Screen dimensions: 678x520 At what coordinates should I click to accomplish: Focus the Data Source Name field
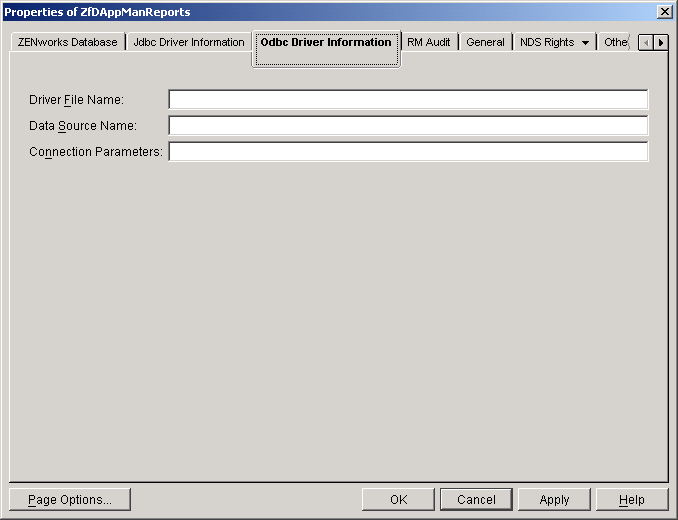click(x=408, y=126)
